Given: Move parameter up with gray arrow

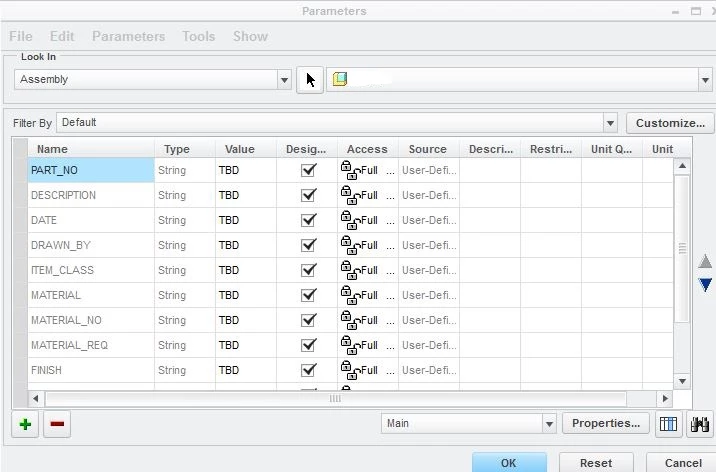Looking at the screenshot, I should [x=705, y=262].
